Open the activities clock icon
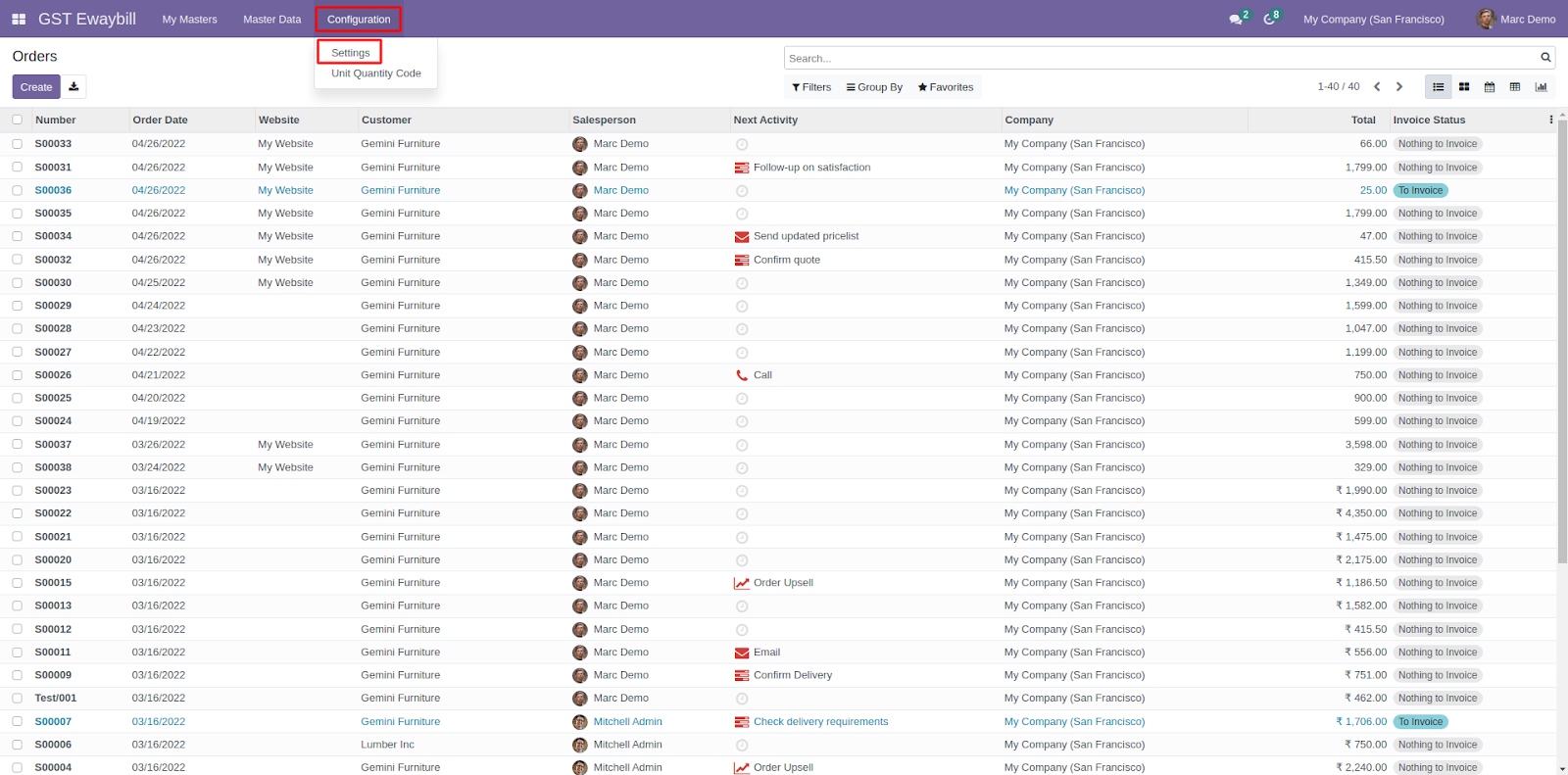This screenshot has height=775, width=1568. point(1269,19)
